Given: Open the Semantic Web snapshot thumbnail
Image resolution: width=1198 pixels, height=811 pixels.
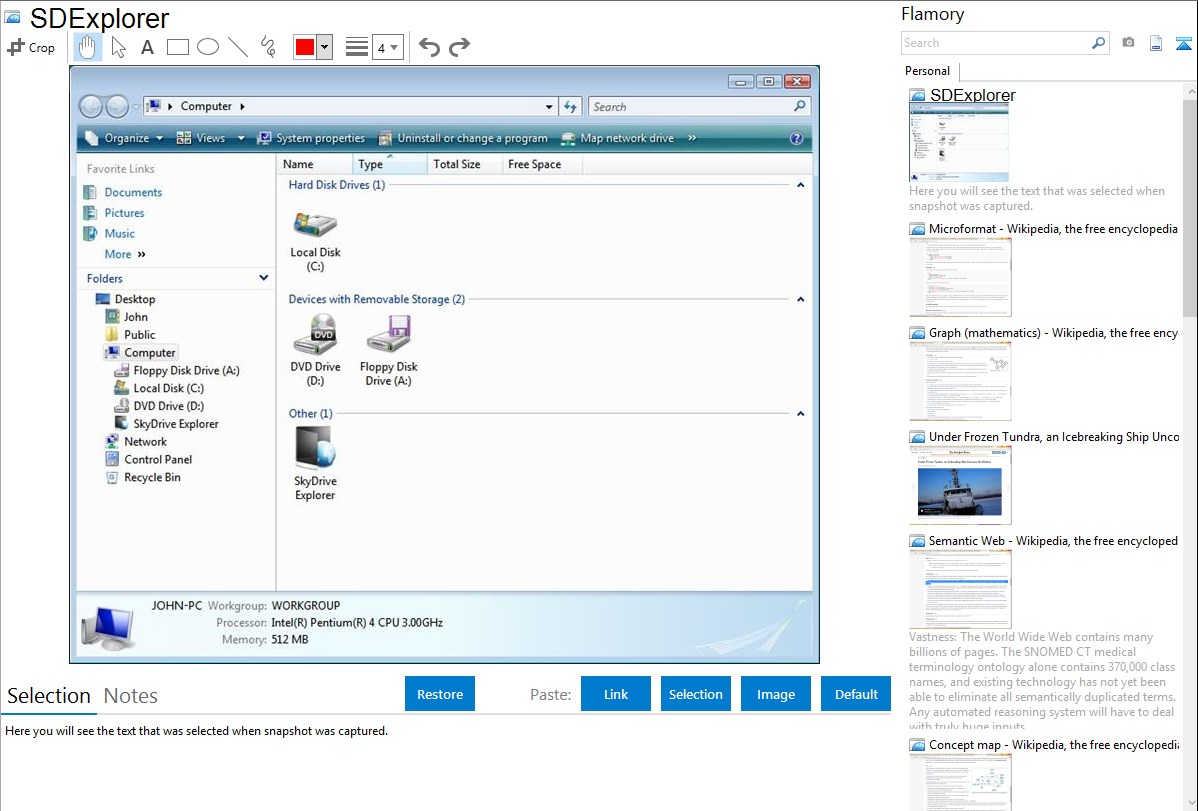Looking at the screenshot, I should point(960,589).
